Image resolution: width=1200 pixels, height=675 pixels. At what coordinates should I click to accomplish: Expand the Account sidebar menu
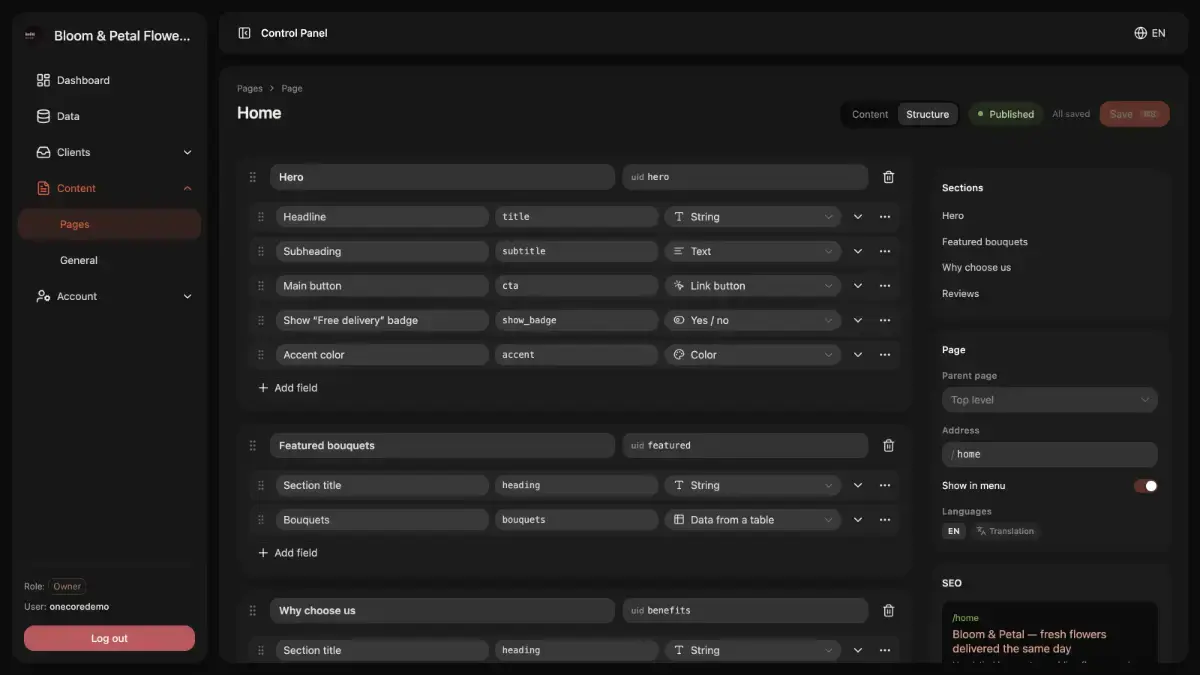(x=187, y=296)
